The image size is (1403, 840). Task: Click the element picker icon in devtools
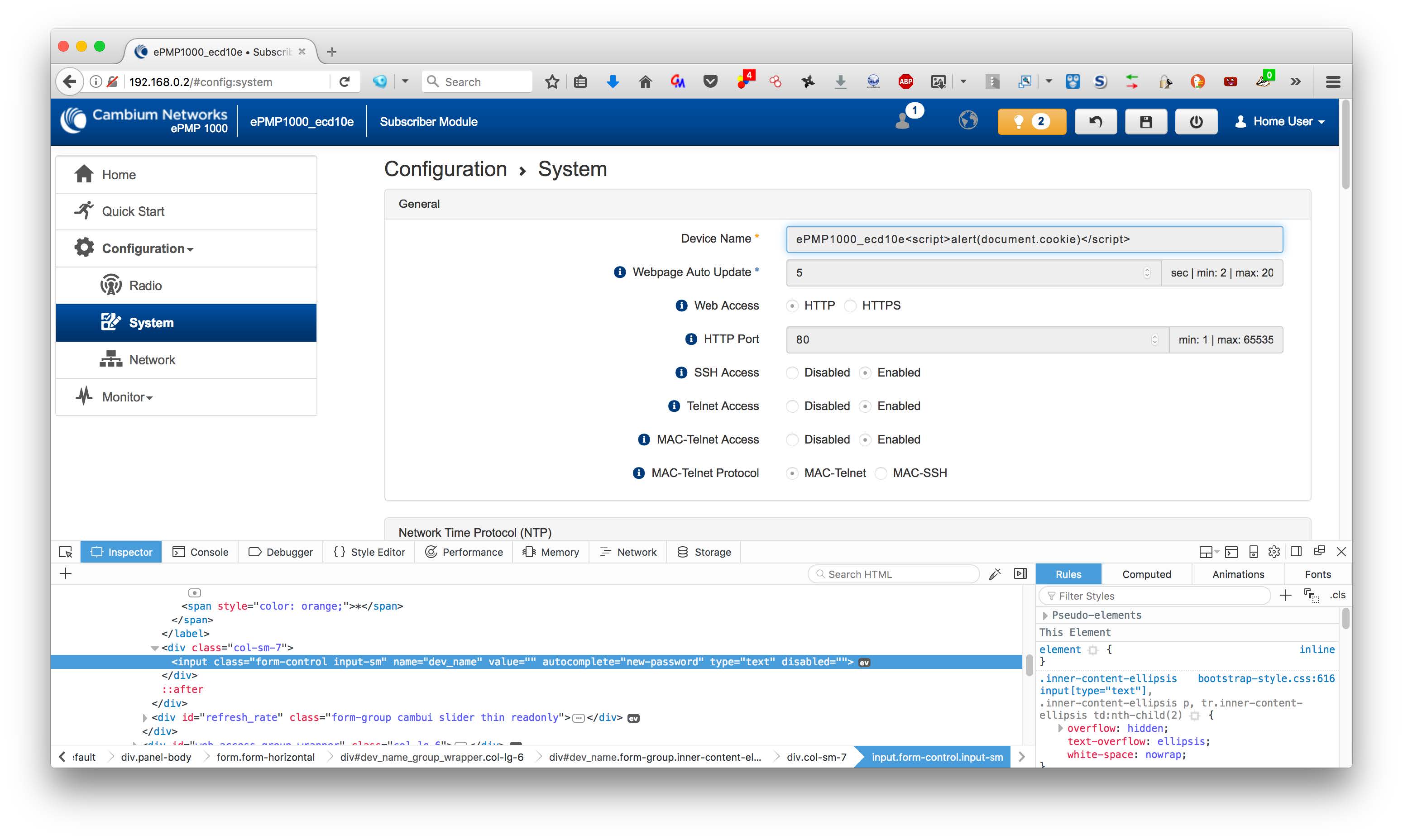coord(66,552)
